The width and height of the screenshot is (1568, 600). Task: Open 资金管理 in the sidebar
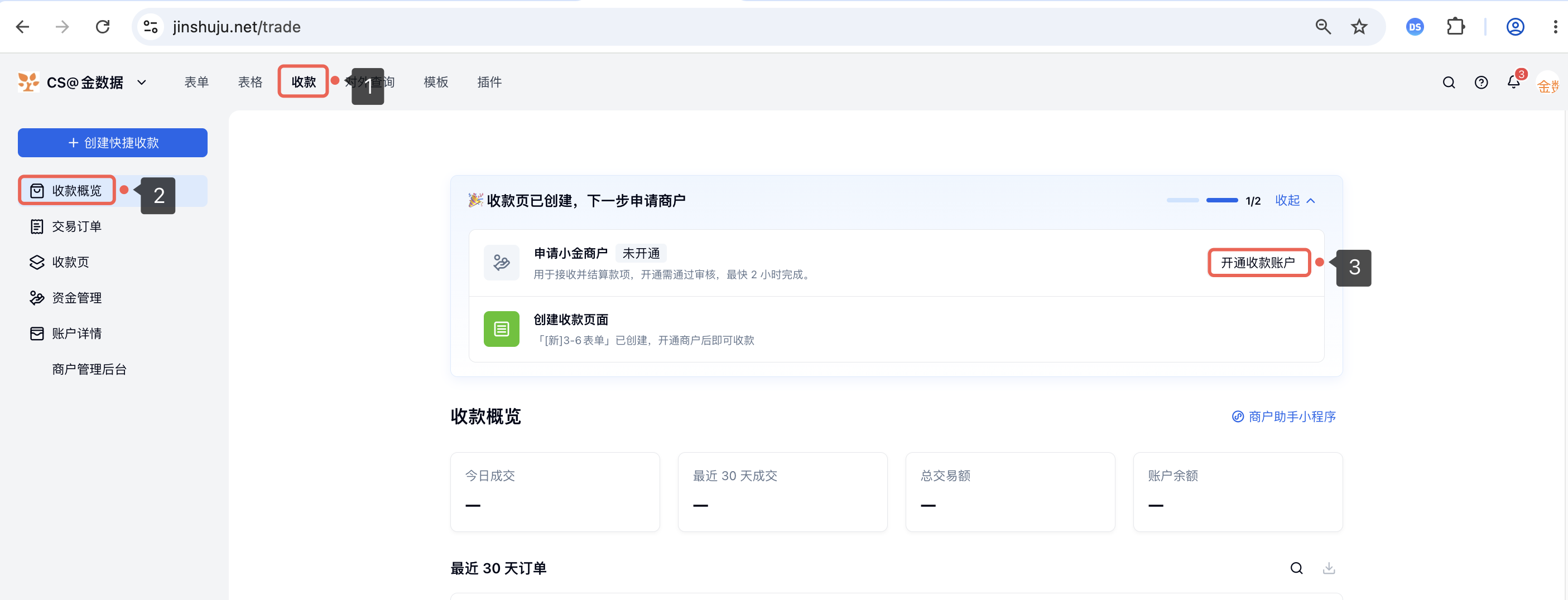(113, 298)
